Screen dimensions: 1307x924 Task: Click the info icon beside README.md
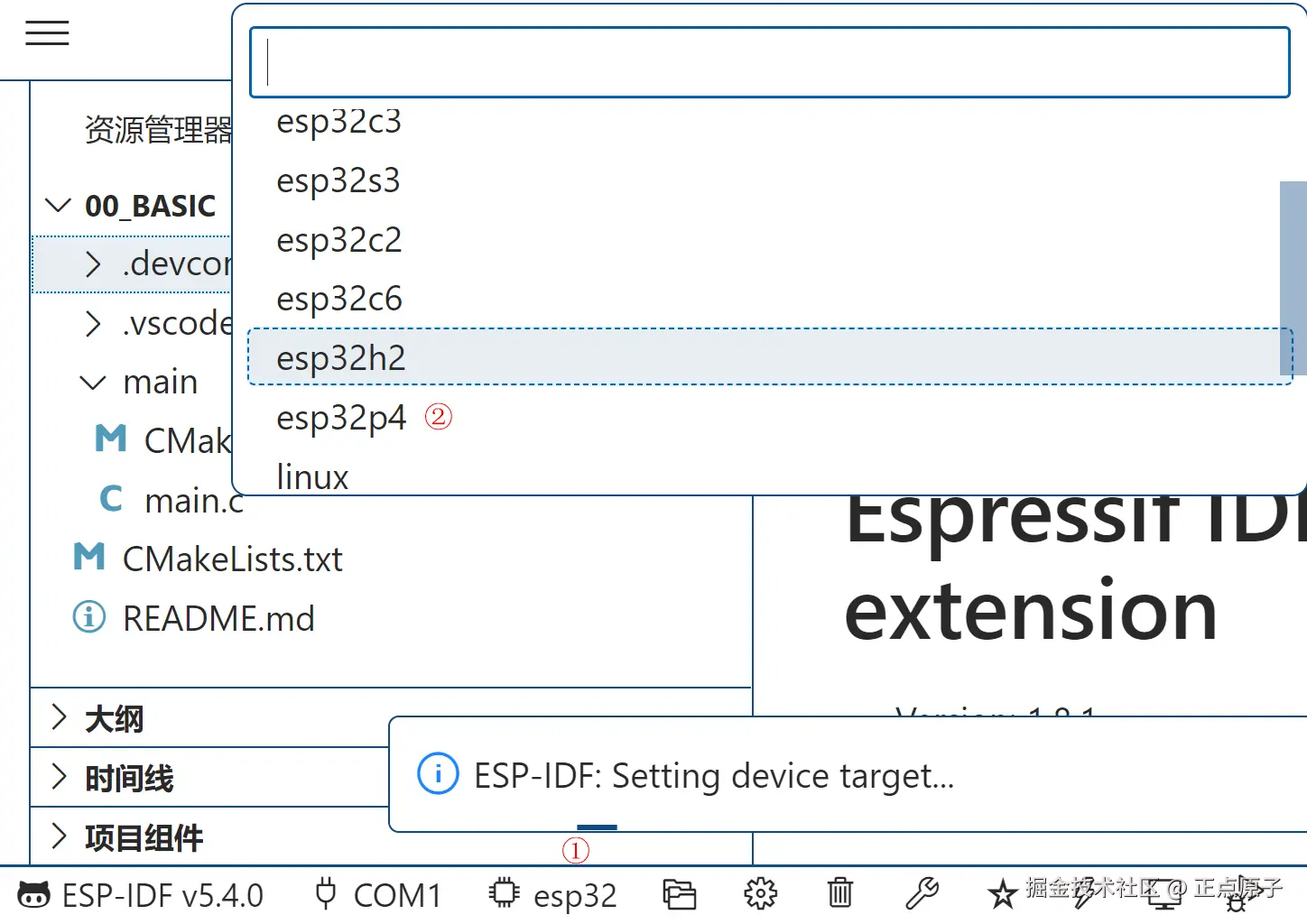coord(88,617)
